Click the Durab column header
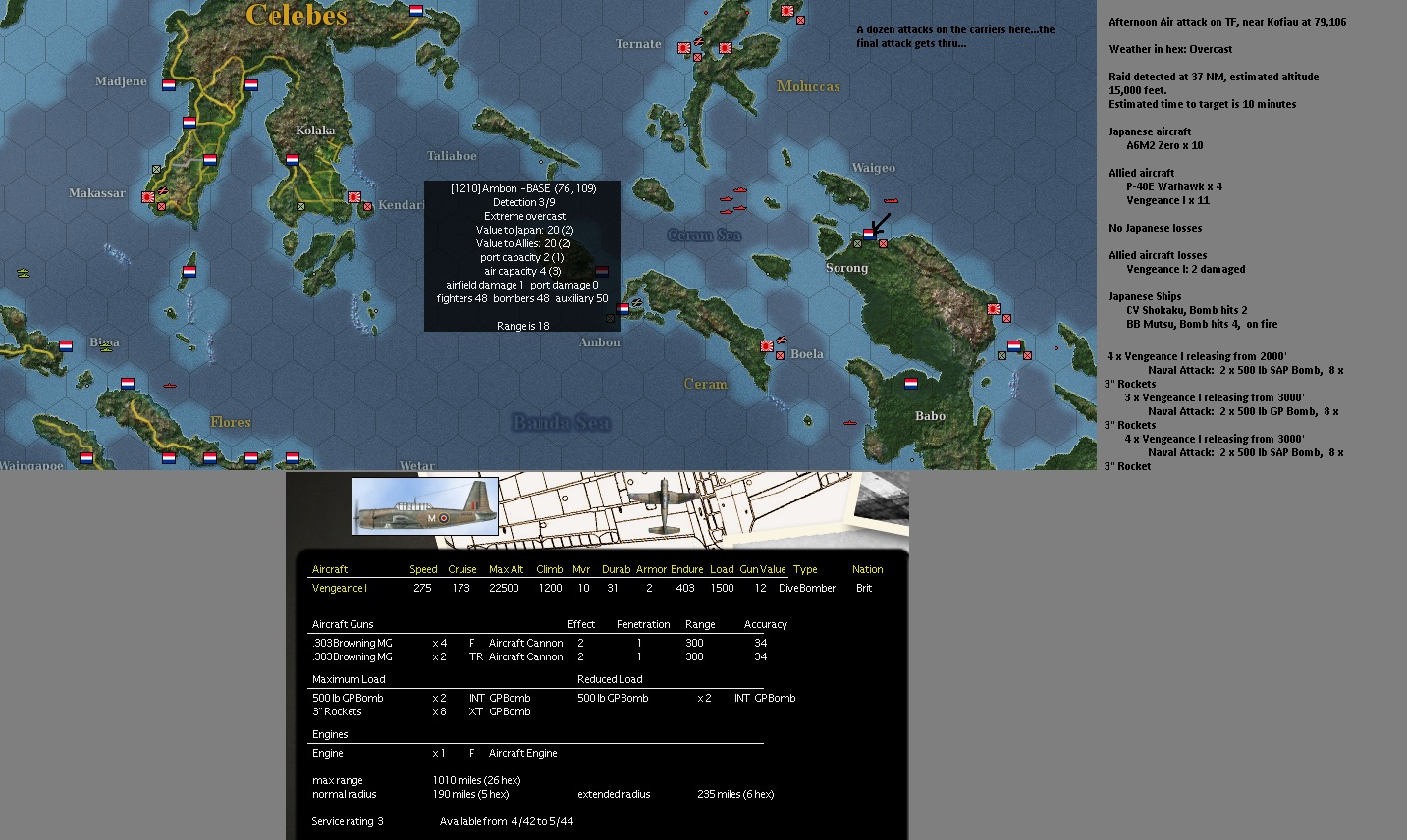This screenshot has height=840, width=1407. (616, 569)
